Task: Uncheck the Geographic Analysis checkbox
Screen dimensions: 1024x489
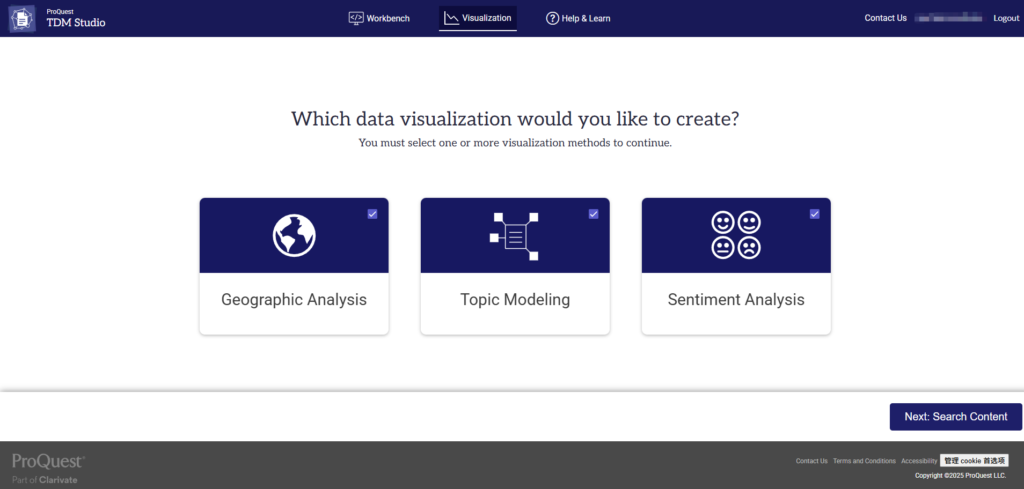Action: pos(372,214)
